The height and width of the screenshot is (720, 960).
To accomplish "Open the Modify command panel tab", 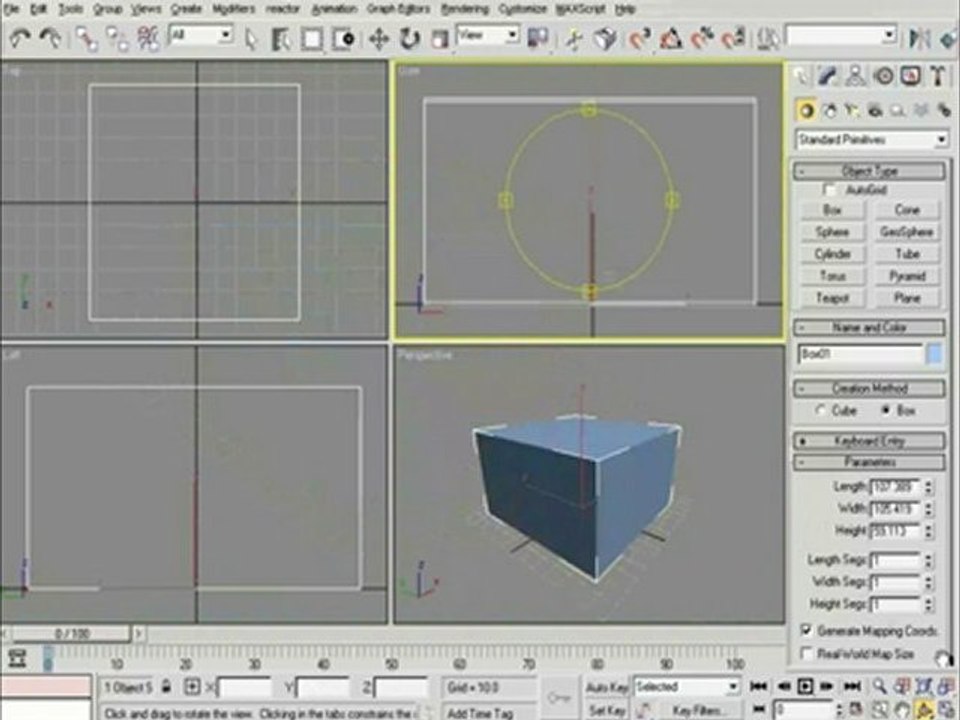I will (x=827, y=77).
